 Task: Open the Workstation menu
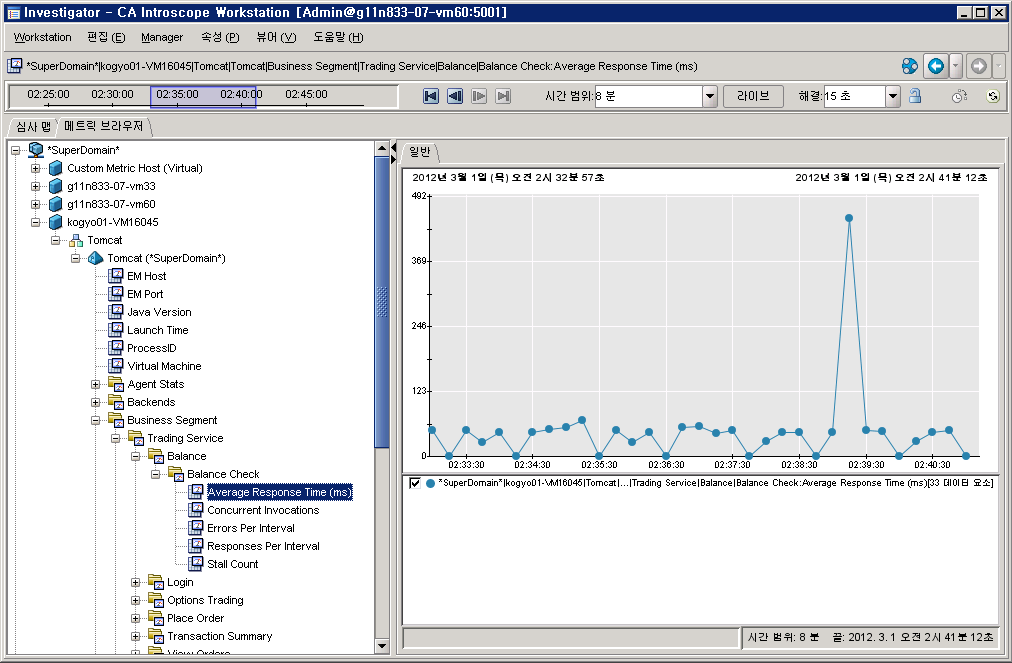tap(43, 37)
